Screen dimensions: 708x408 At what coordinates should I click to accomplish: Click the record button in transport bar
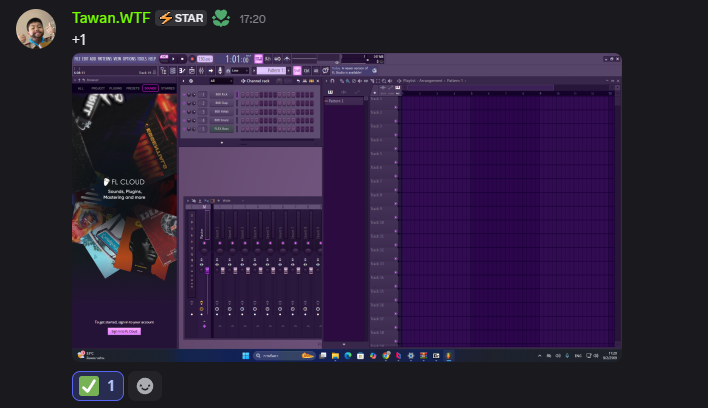point(191,59)
